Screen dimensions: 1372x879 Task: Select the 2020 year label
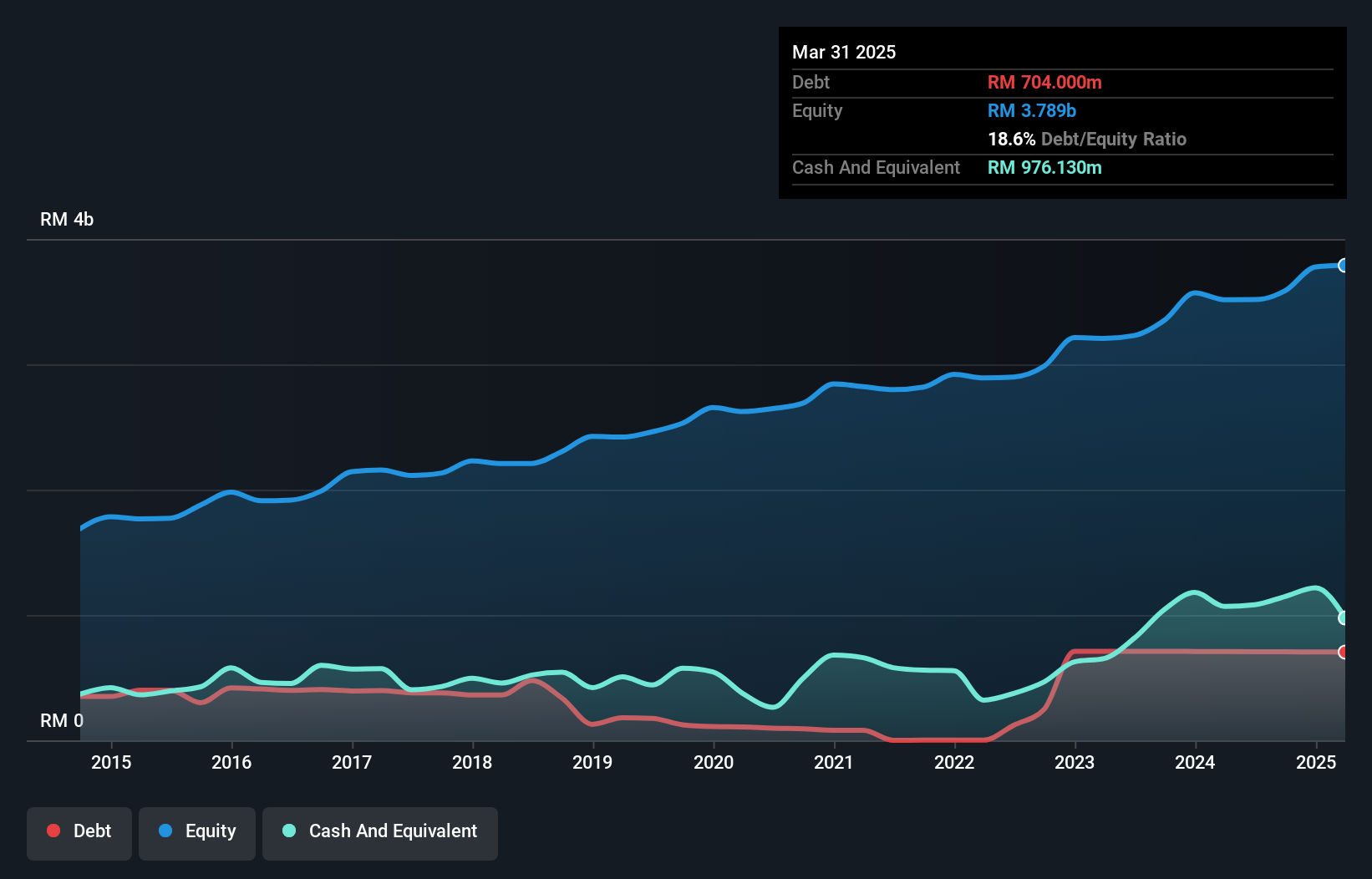pos(714,762)
